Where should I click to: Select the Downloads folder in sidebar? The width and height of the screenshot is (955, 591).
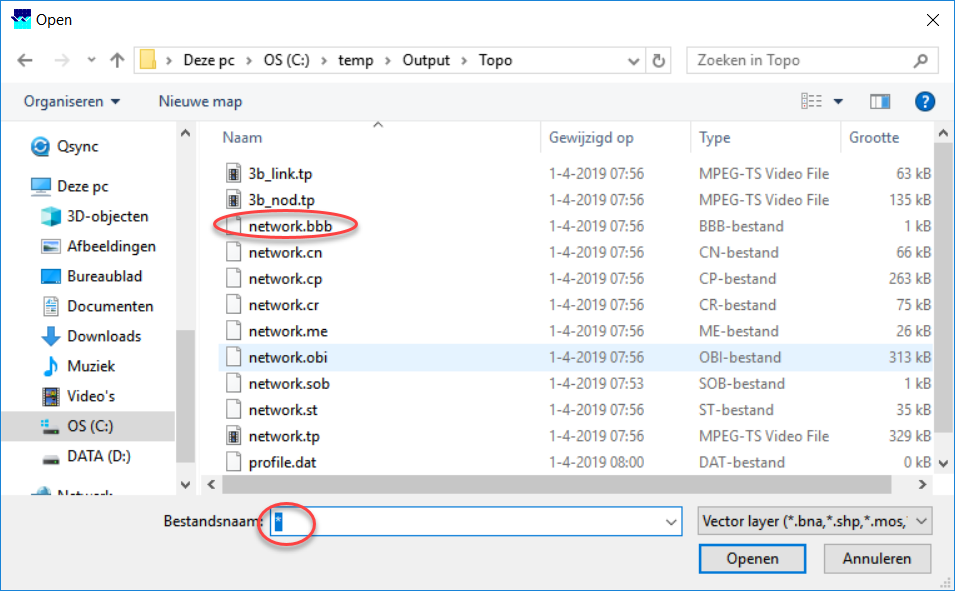(103, 336)
